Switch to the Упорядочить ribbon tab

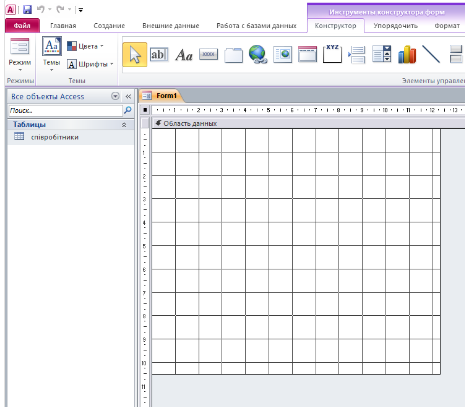click(x=395, y=26)
